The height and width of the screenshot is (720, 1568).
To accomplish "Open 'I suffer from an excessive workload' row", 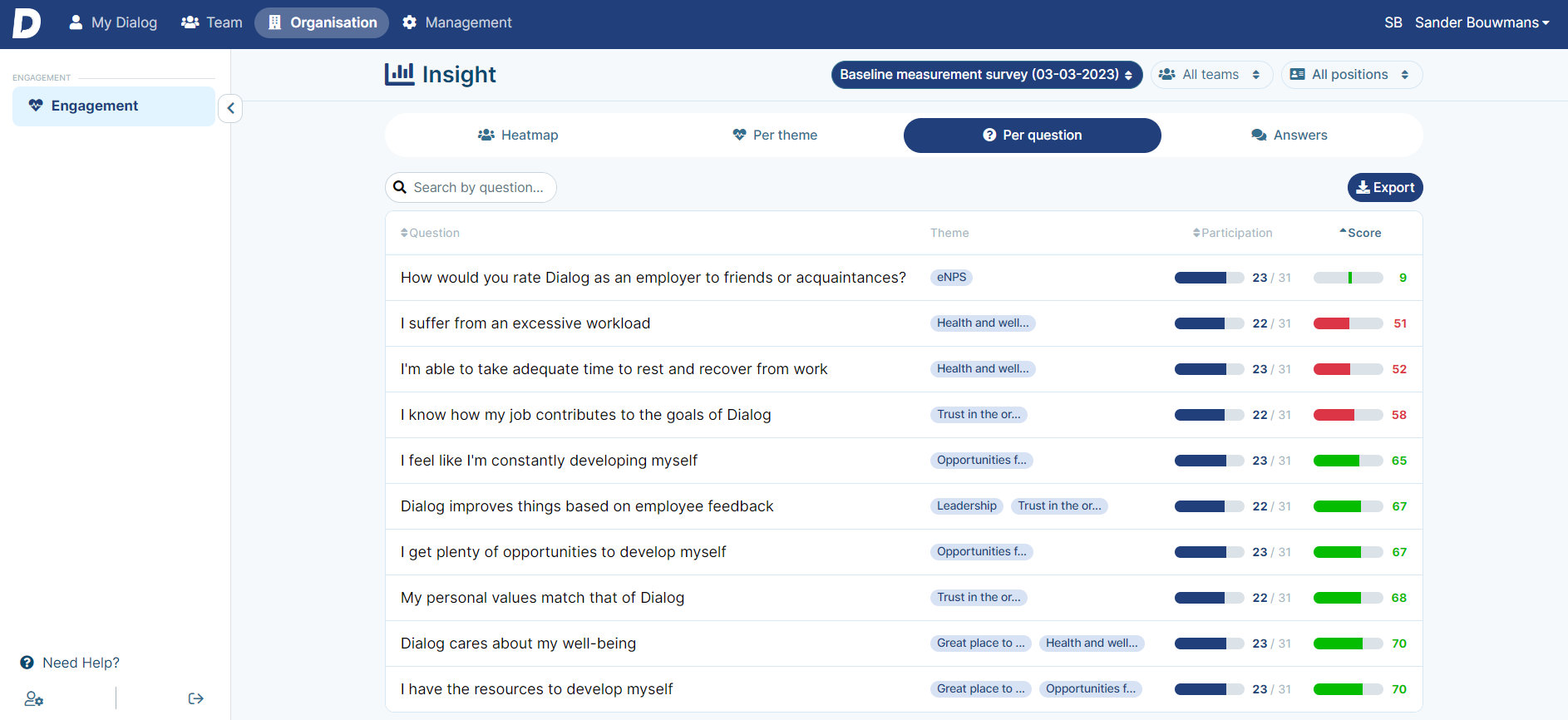I will 904,323.
